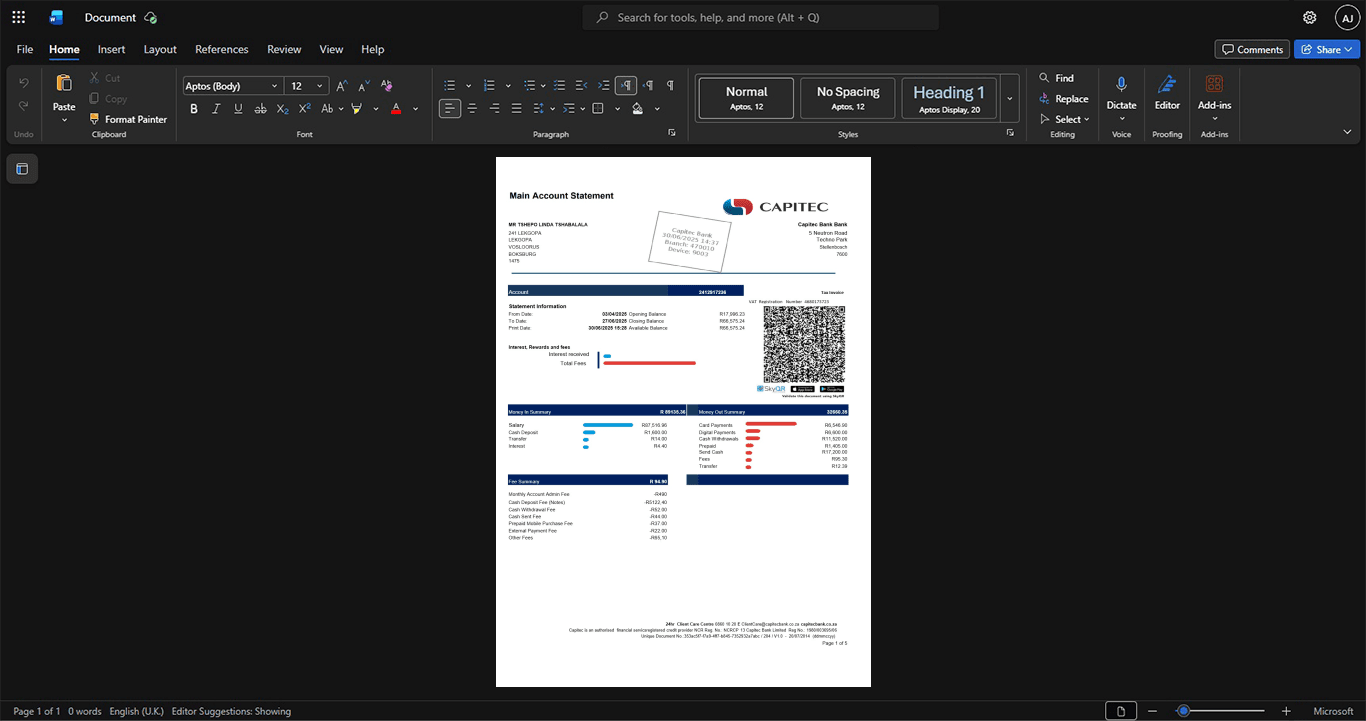Expand bullet list style options

tap(468, 86)
